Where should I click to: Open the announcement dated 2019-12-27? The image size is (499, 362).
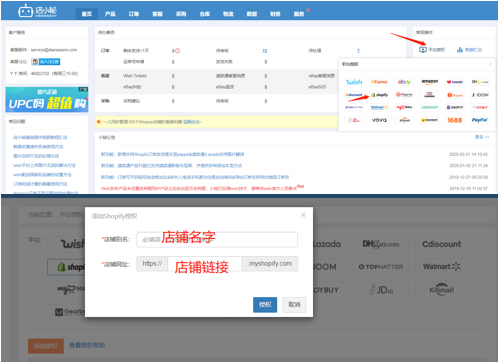tap(195, 177)
